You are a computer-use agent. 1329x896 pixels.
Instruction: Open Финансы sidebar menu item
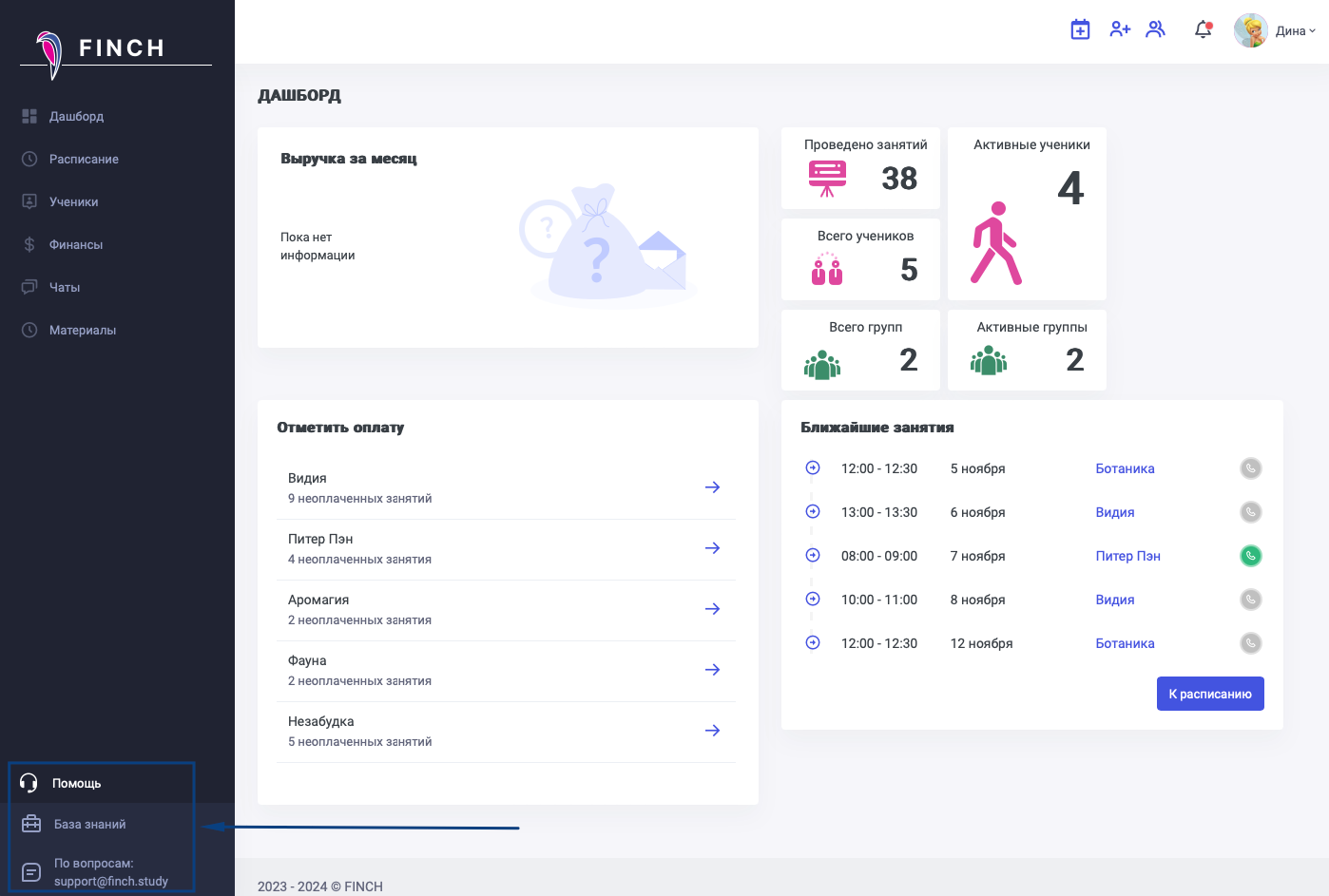[76, 245]
